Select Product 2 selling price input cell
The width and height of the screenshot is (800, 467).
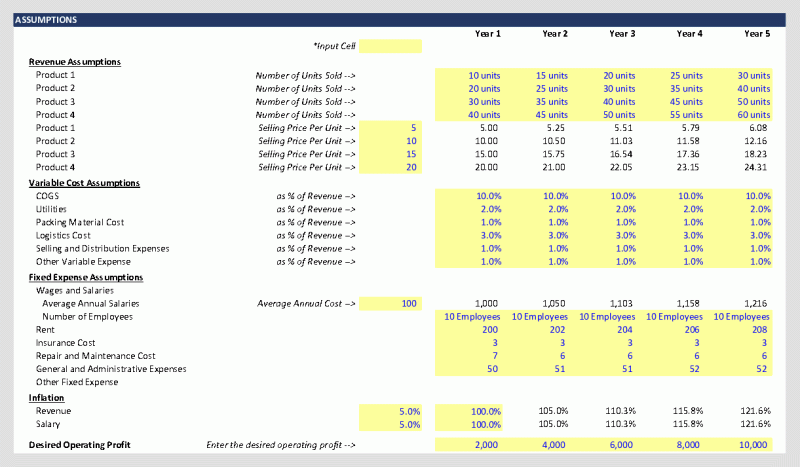click(390, 141)
